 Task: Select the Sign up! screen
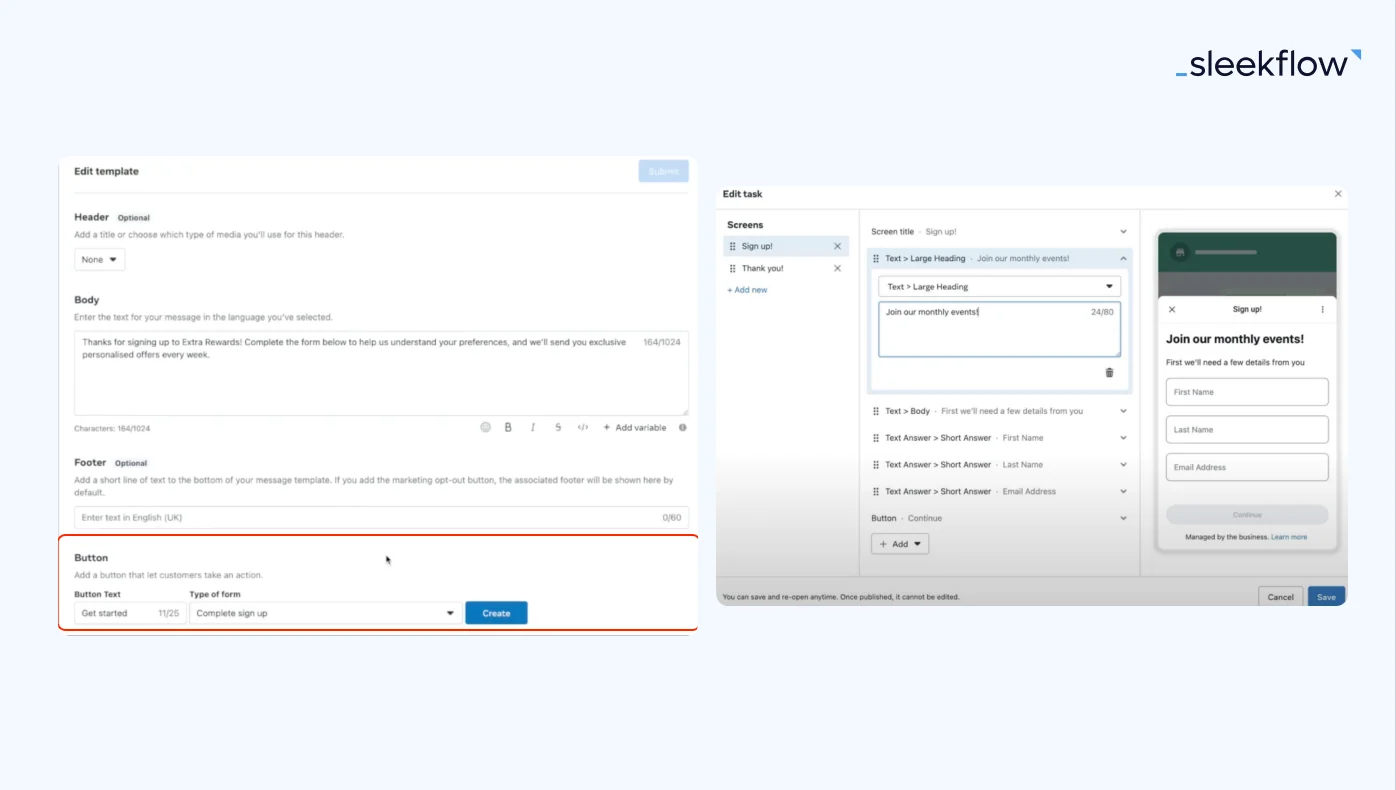click(x=786, y=246)
